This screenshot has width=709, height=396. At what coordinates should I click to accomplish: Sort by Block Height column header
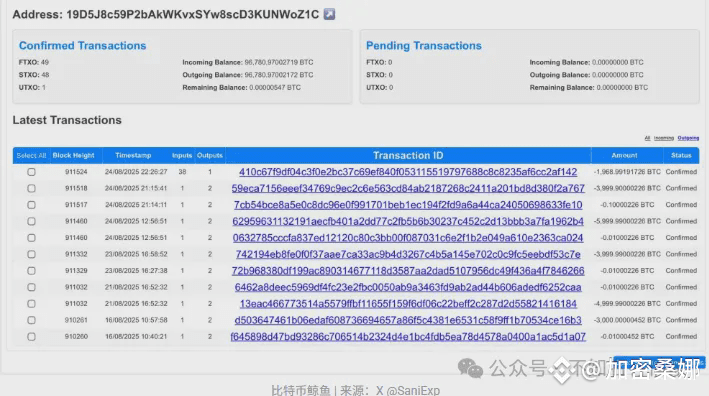[73, 156]
